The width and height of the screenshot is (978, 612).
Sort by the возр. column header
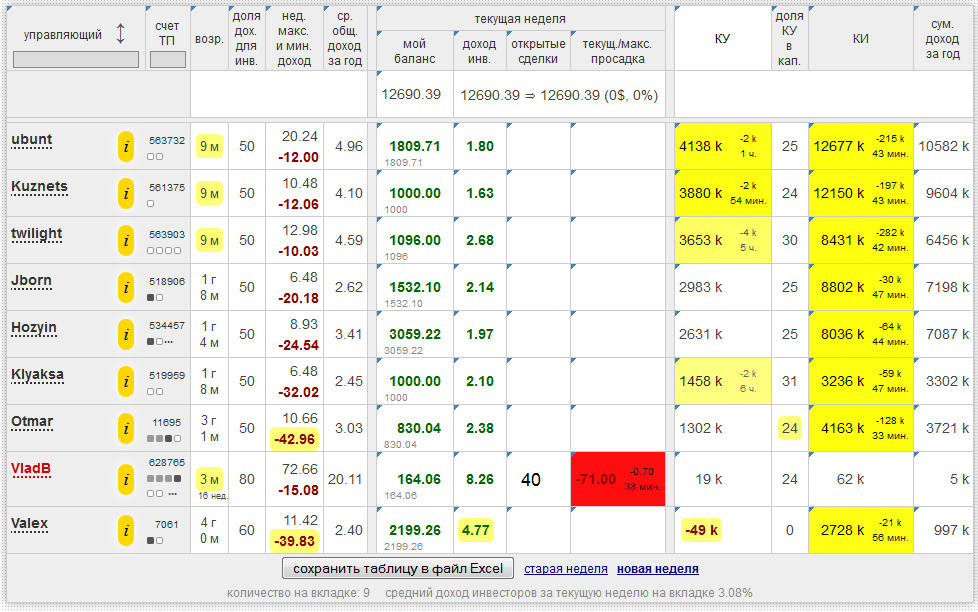click(209, 39)
